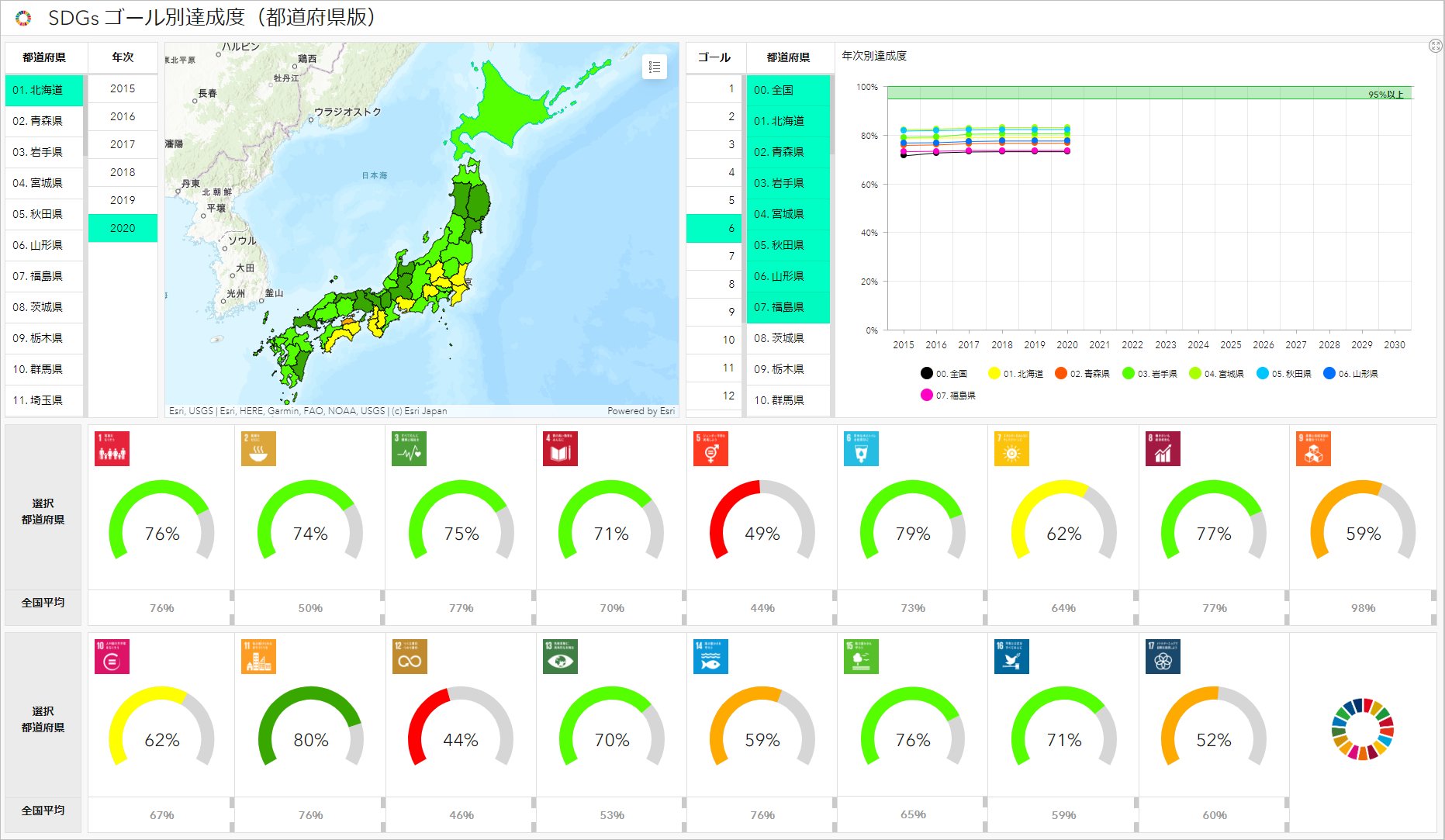Viewport: 1445px width, 840px height.
Task: Open the map legend list icon
Action: (x=654, y=67)
